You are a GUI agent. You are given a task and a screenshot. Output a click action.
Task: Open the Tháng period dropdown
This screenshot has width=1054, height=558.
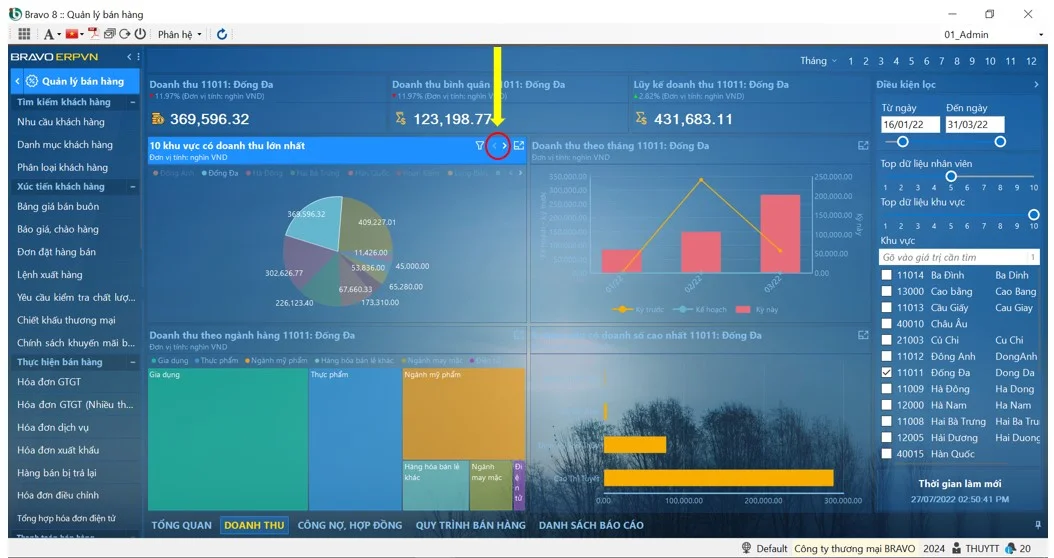pos(818,61)
